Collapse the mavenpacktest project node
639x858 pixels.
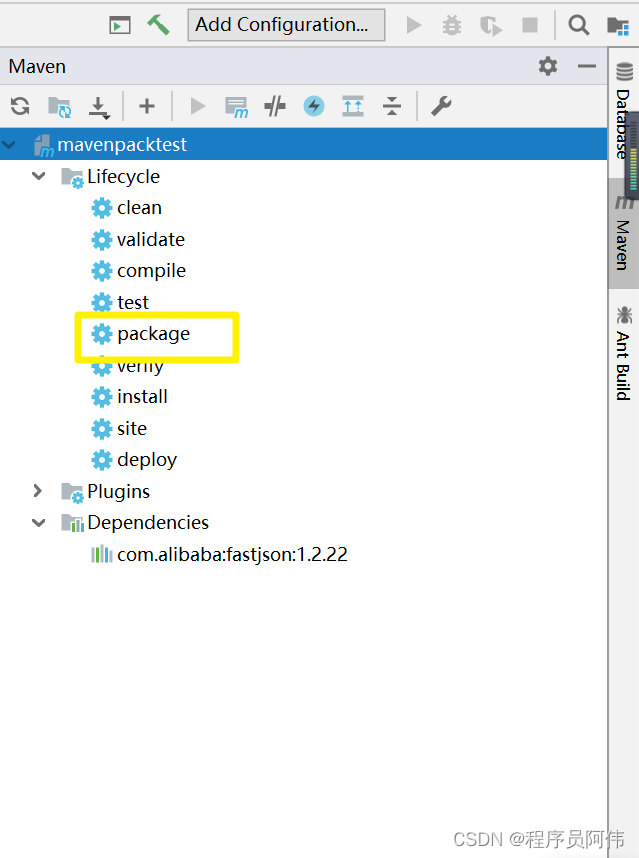(9, 144)
